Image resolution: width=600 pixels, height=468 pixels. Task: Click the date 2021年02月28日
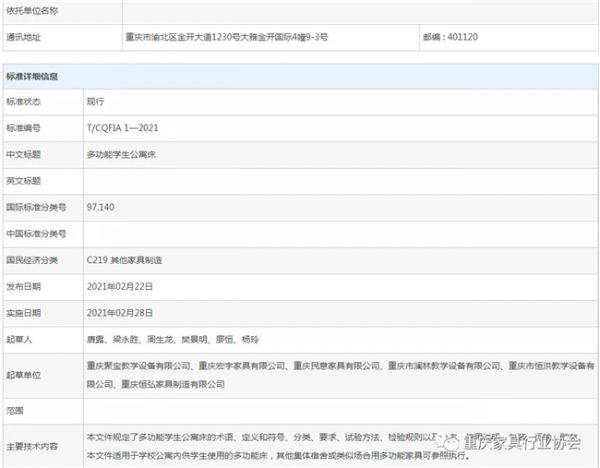click(120, 313)
